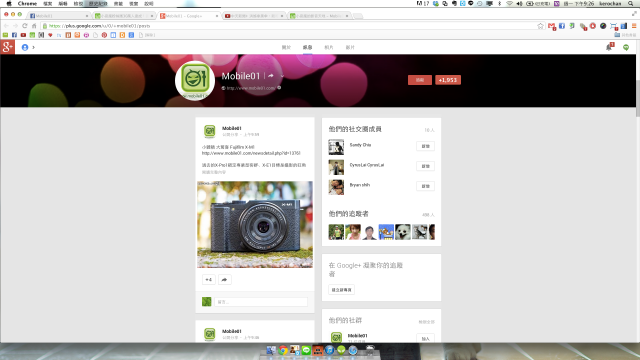640x360 pixels.
Task: Open the mobile01.com website link on cover
Action: coord(251,88)
